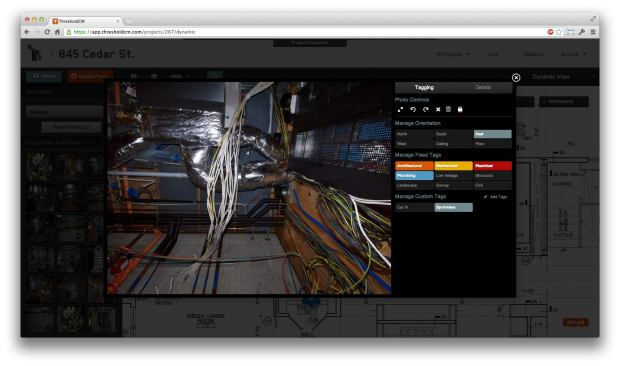620x366 pixels.
Task: Click the red Adblock extension icon
Action: [550, 32]
